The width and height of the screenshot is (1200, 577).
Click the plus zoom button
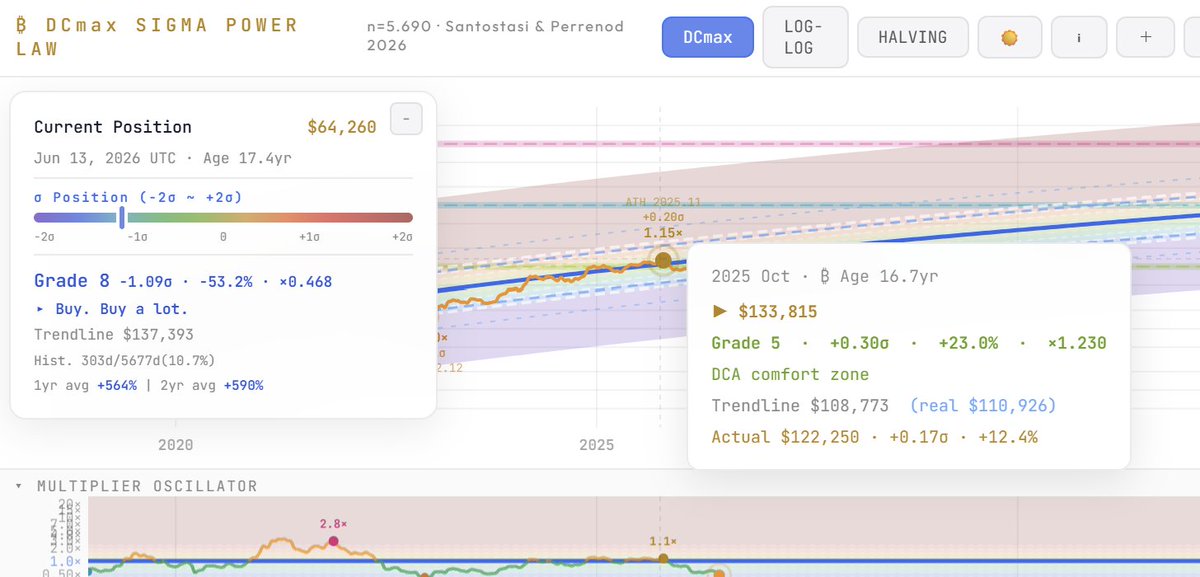point(1146,38)
